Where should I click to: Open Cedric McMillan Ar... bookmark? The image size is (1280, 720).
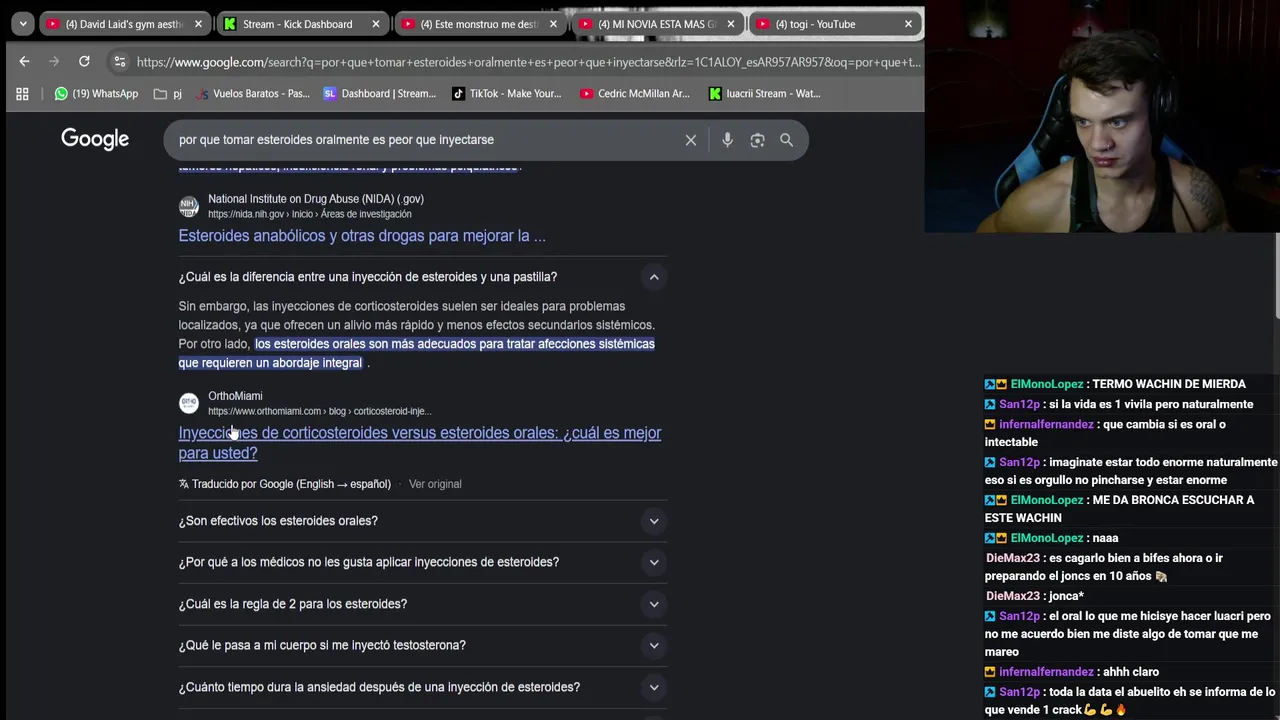coord(635,94)
